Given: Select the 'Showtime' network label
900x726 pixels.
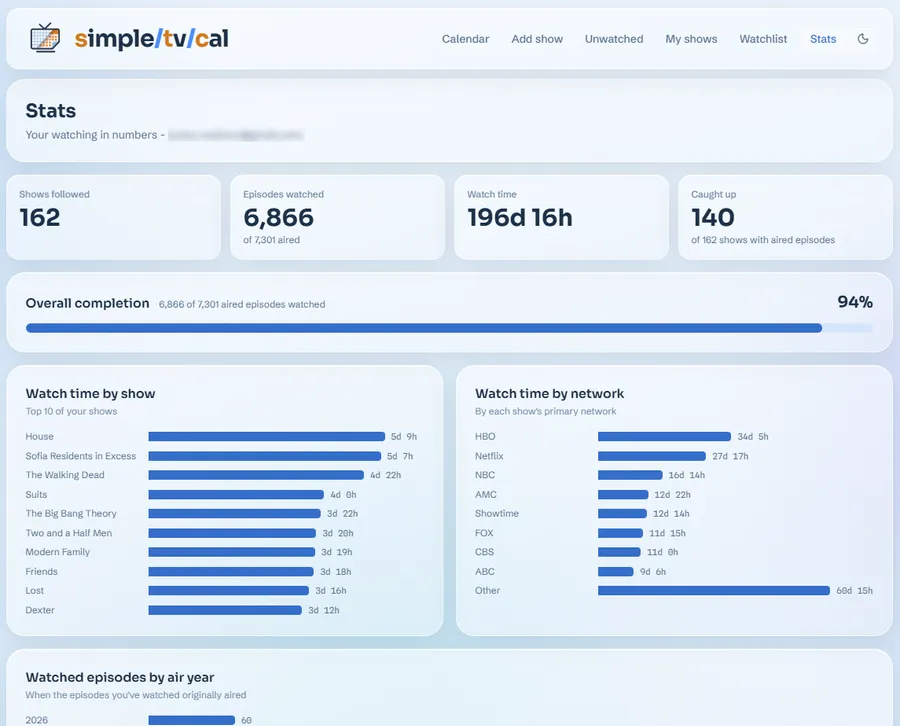Looking at the screenshot, I should [x=496, y=514].
